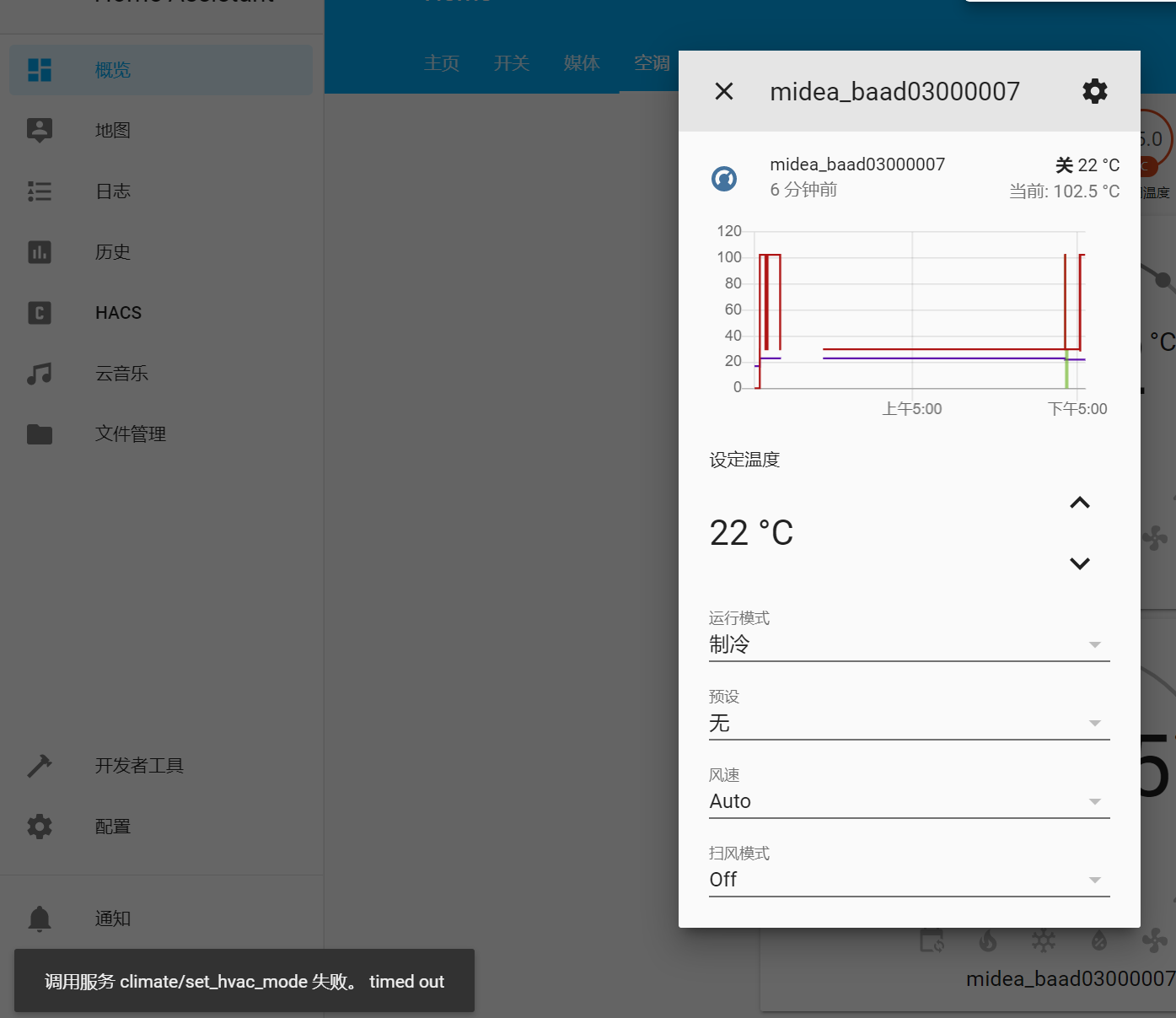The height and width of the screenshot is (1018, 1176).
Task: Open 概览 in the sidebar
Action: click(161, 70)
